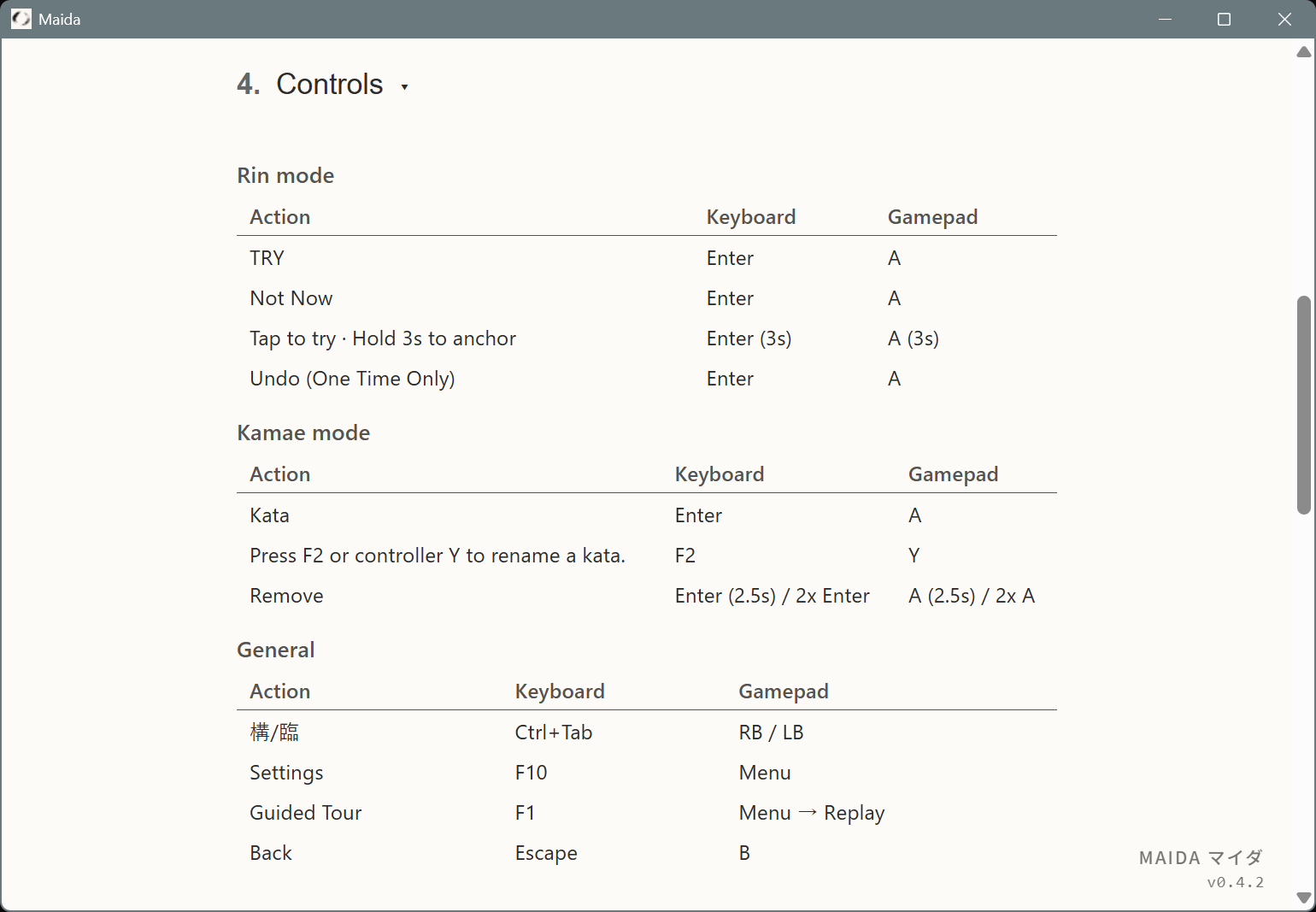Collapse the Kamae mode section
1316x912 pixels.
click(303, 432)
